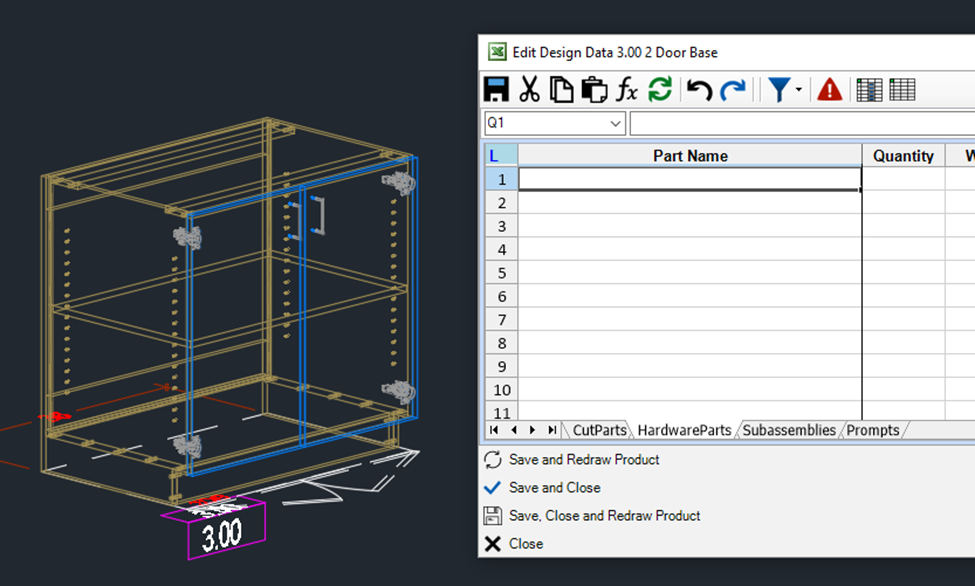Open the fx formula function tool
975x586 pixels.
(x=627, y=90)
